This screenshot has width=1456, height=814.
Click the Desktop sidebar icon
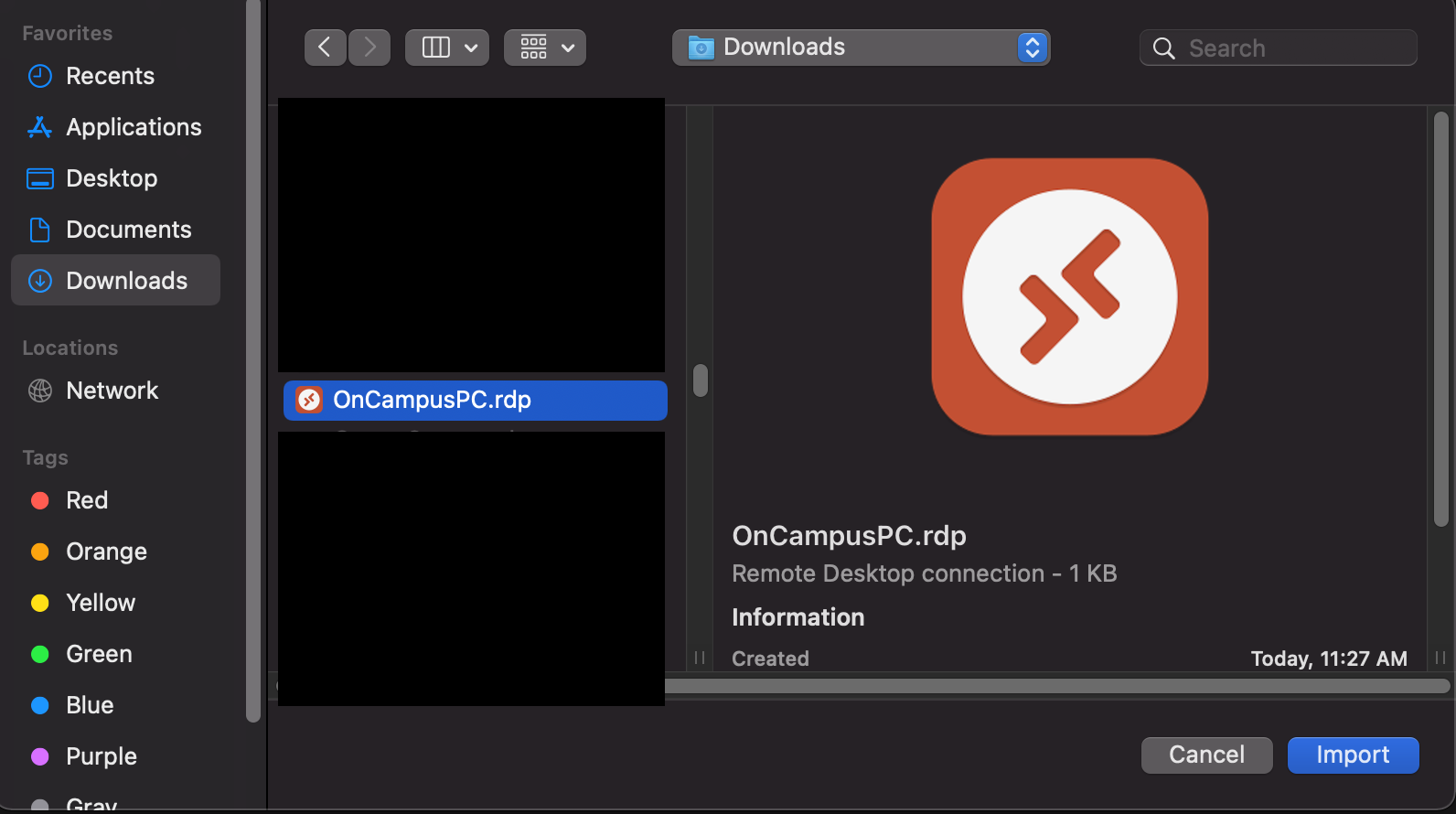pos(40,178)
